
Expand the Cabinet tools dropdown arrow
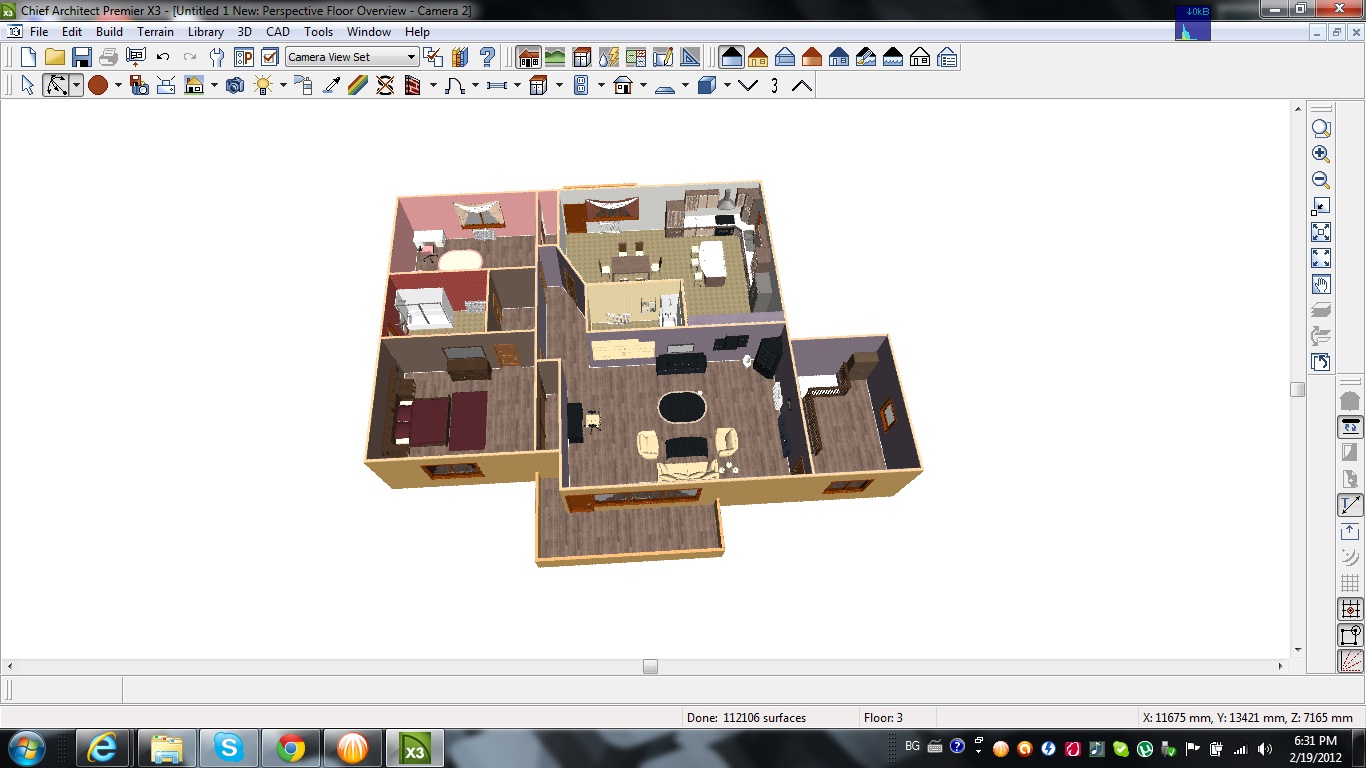559,86
